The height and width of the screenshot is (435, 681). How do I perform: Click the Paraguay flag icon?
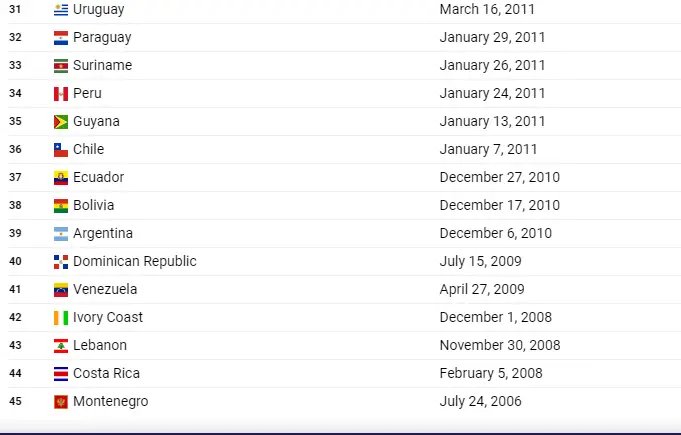pyautogui.click(x=61, y=38)
